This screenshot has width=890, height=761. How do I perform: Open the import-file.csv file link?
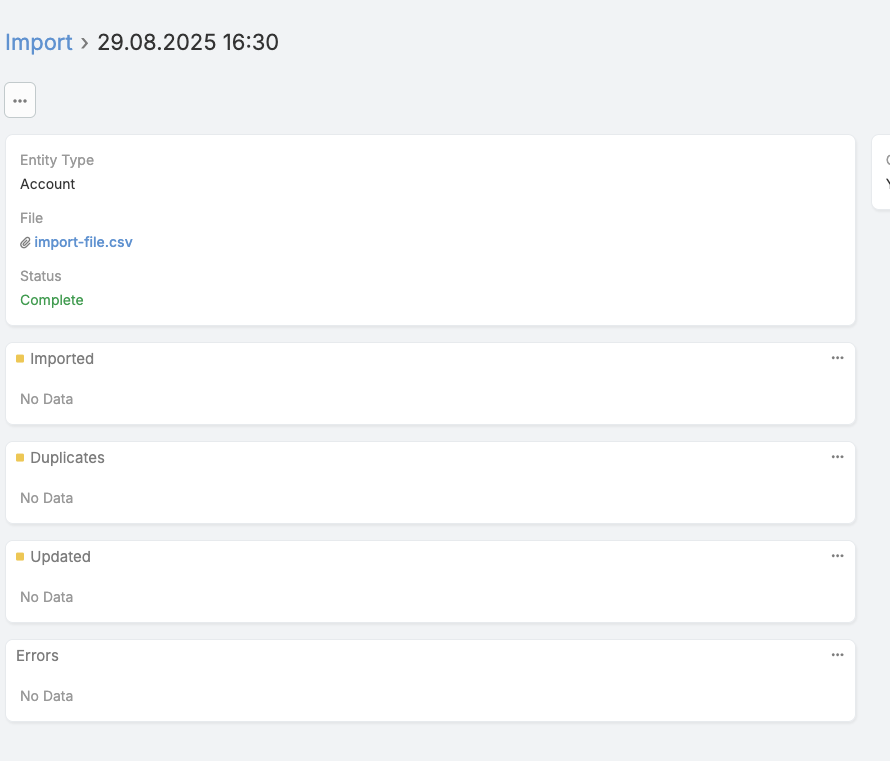pos(83,242)
